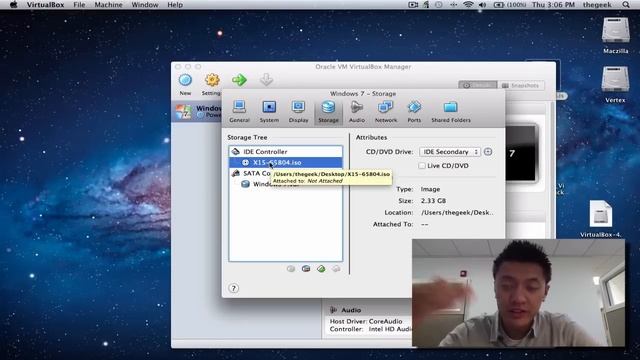Select the IDE Controller tree row
Screen dimensions: 640x360
pyautogui.click(x=286, y=151)
